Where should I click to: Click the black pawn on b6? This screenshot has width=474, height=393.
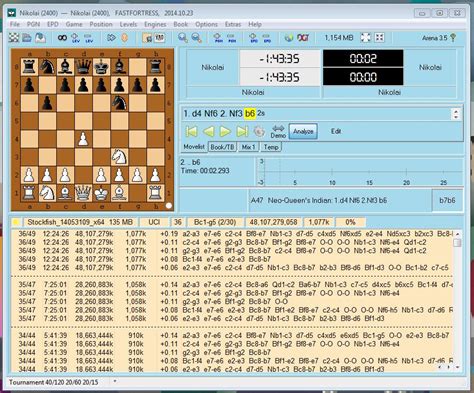[47, 103]
